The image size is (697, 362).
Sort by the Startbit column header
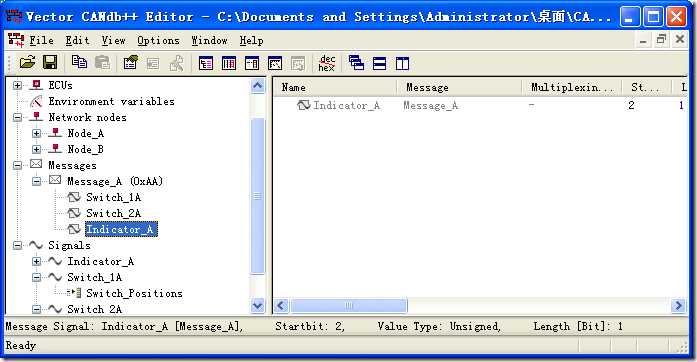point(647,87)
